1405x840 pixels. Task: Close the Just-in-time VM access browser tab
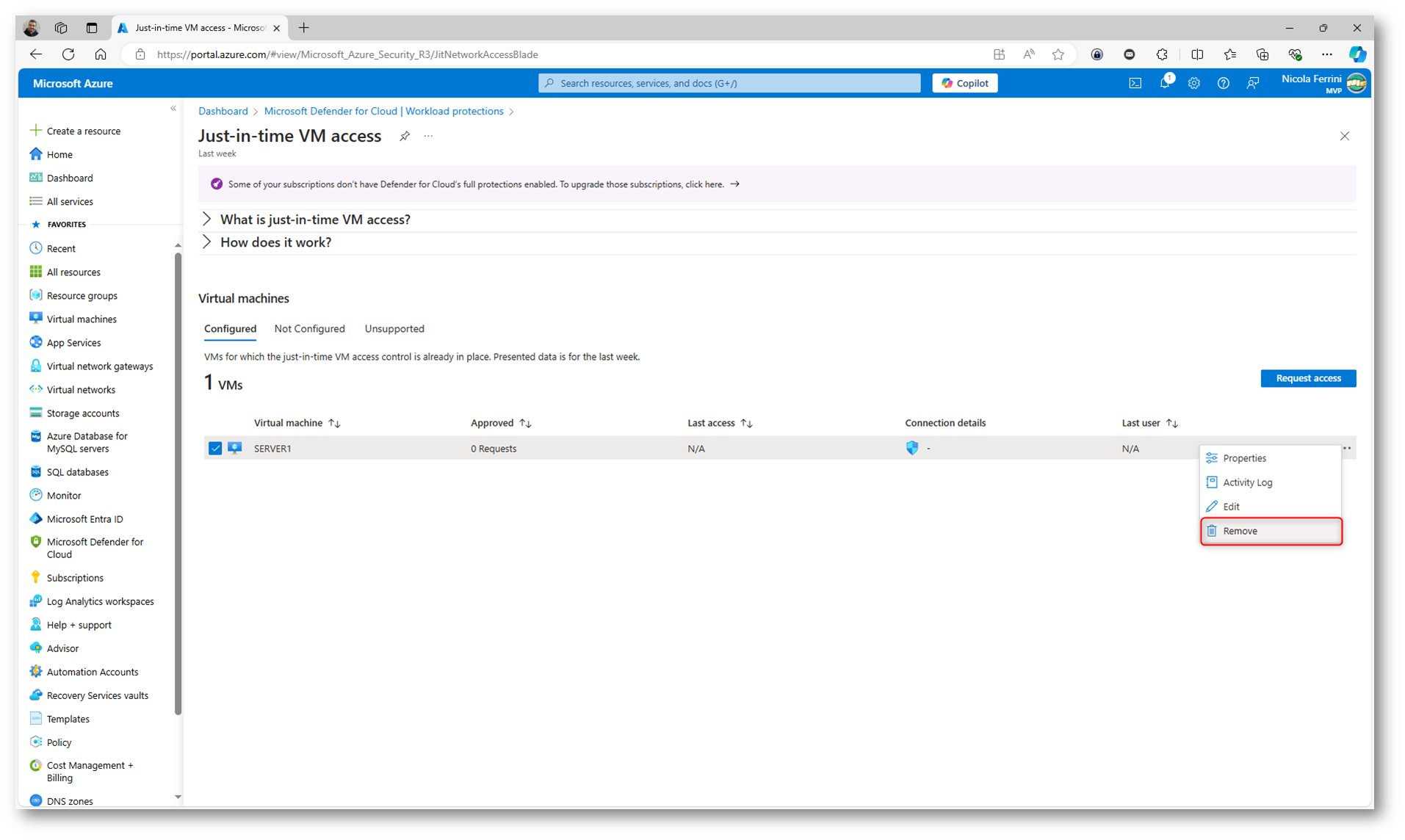pos(276,28)
